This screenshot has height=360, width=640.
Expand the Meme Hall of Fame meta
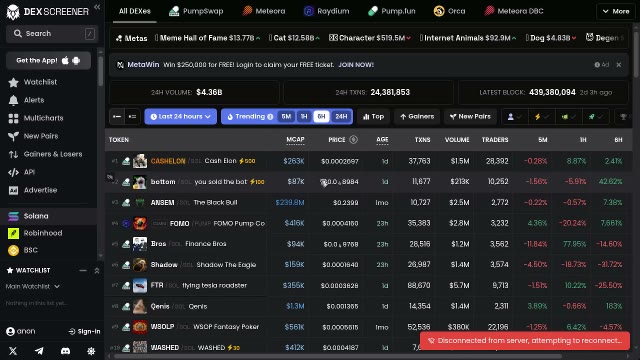pyautogui.click(x=207, y=38)
